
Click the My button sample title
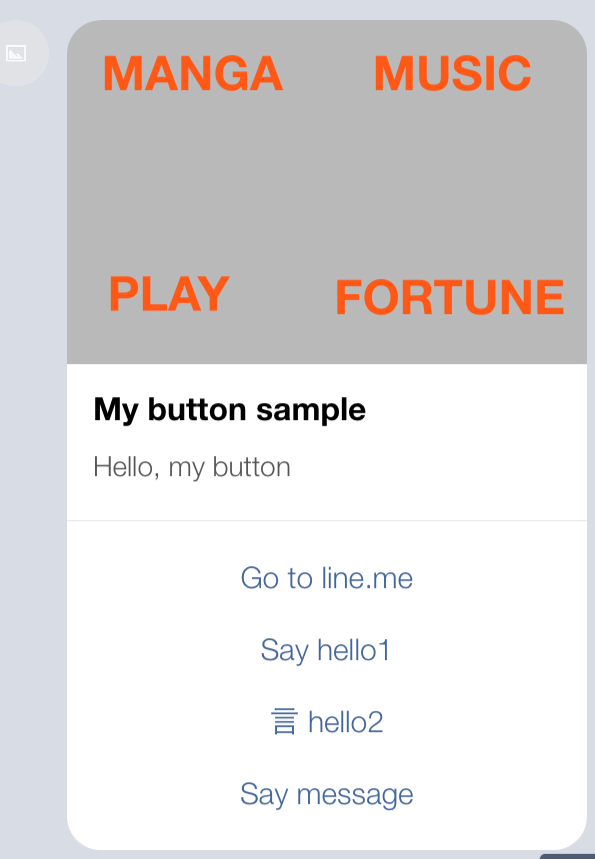230,409
